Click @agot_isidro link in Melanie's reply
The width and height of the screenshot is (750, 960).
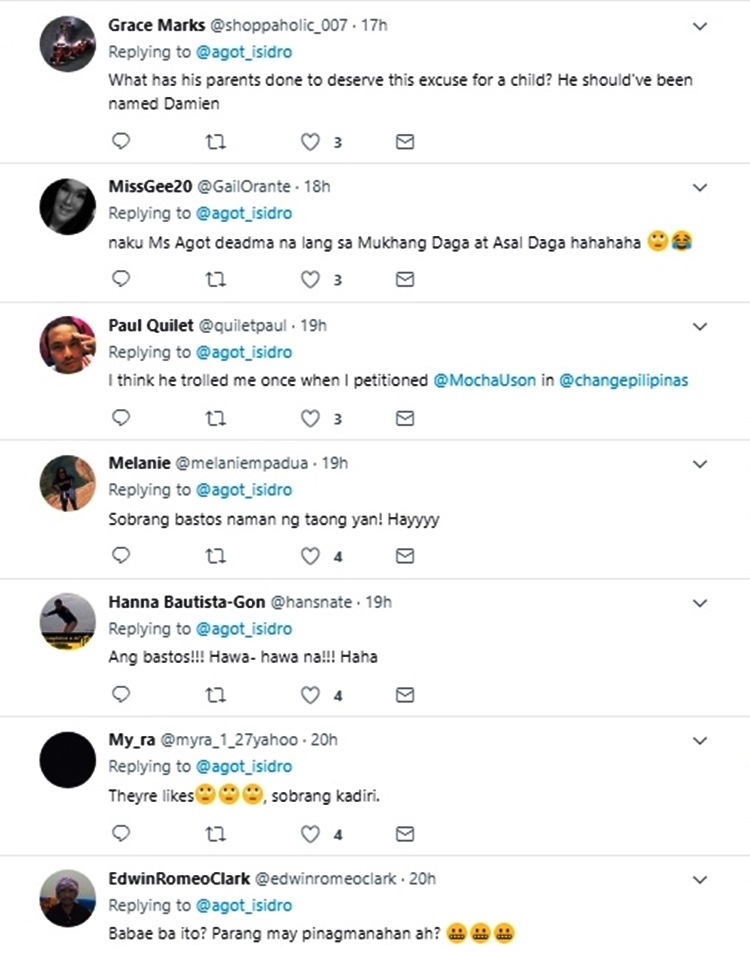click(x=244, y=490)
